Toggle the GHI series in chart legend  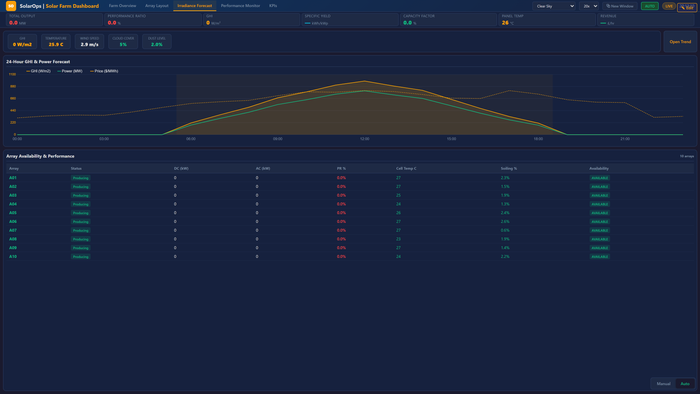point(38,71)
